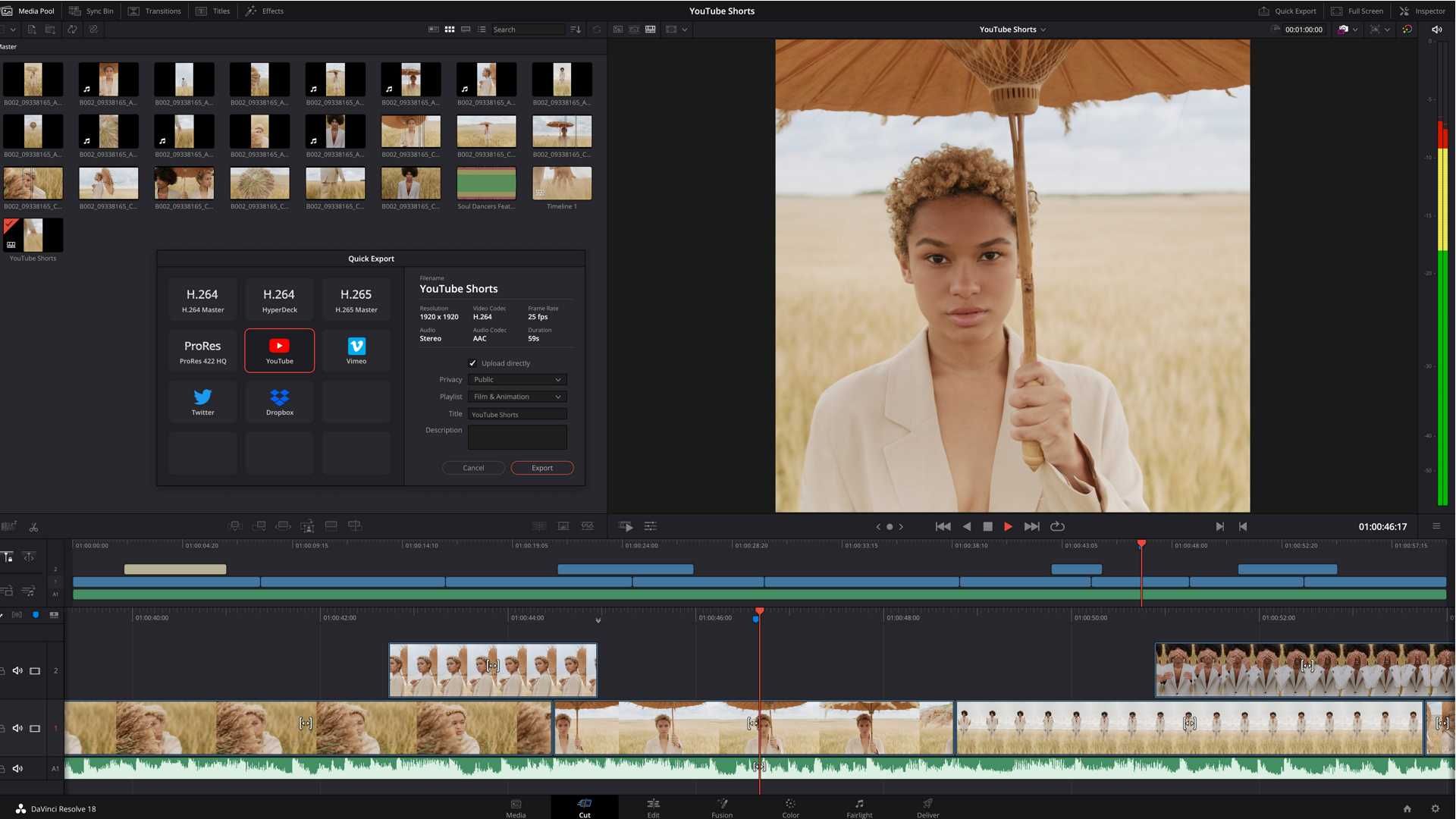The image size is (1456, 819).
Task: Select the Dropbox export preset
Action: tap(279, 401)
